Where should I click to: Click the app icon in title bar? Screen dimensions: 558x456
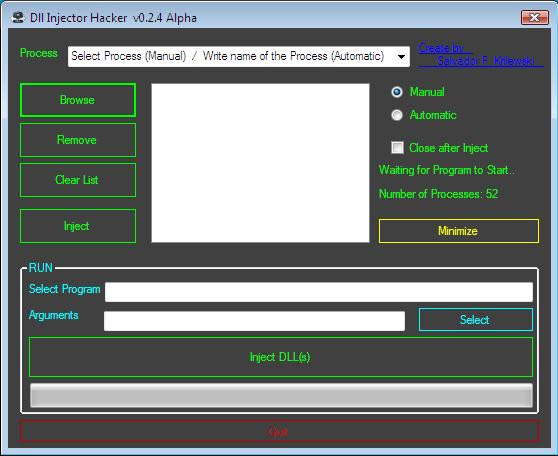pos(17,17)
